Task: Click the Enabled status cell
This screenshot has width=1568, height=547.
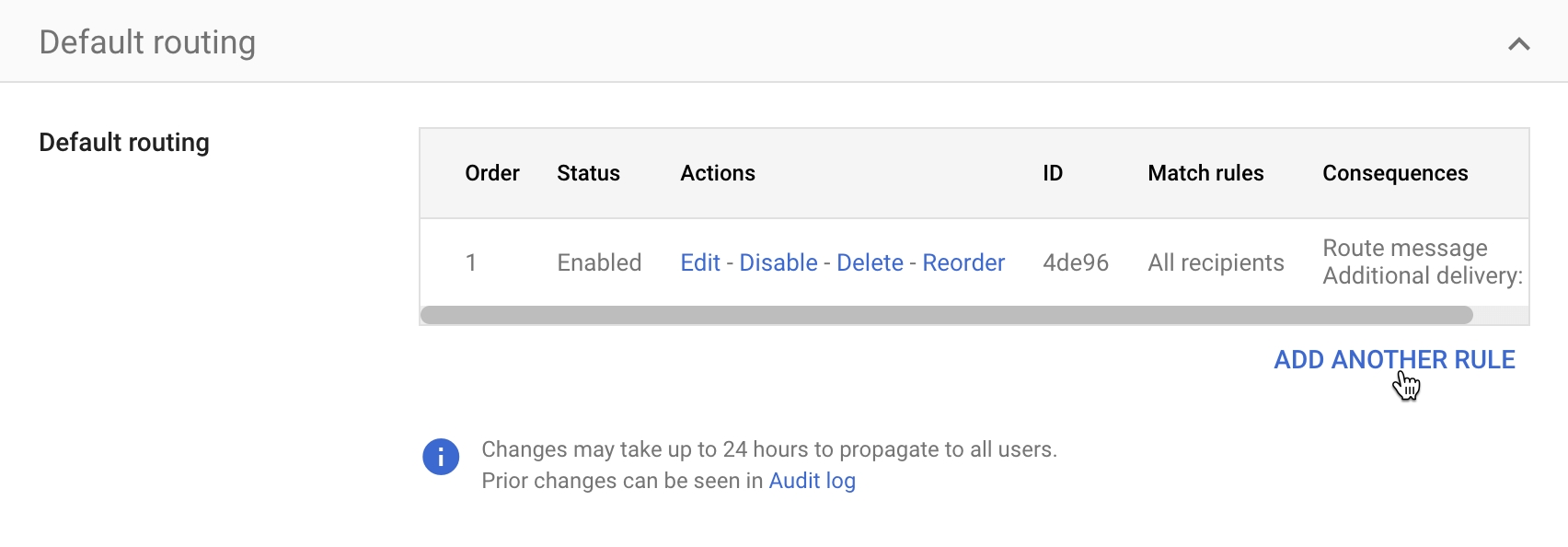Action: click(599, 262)
